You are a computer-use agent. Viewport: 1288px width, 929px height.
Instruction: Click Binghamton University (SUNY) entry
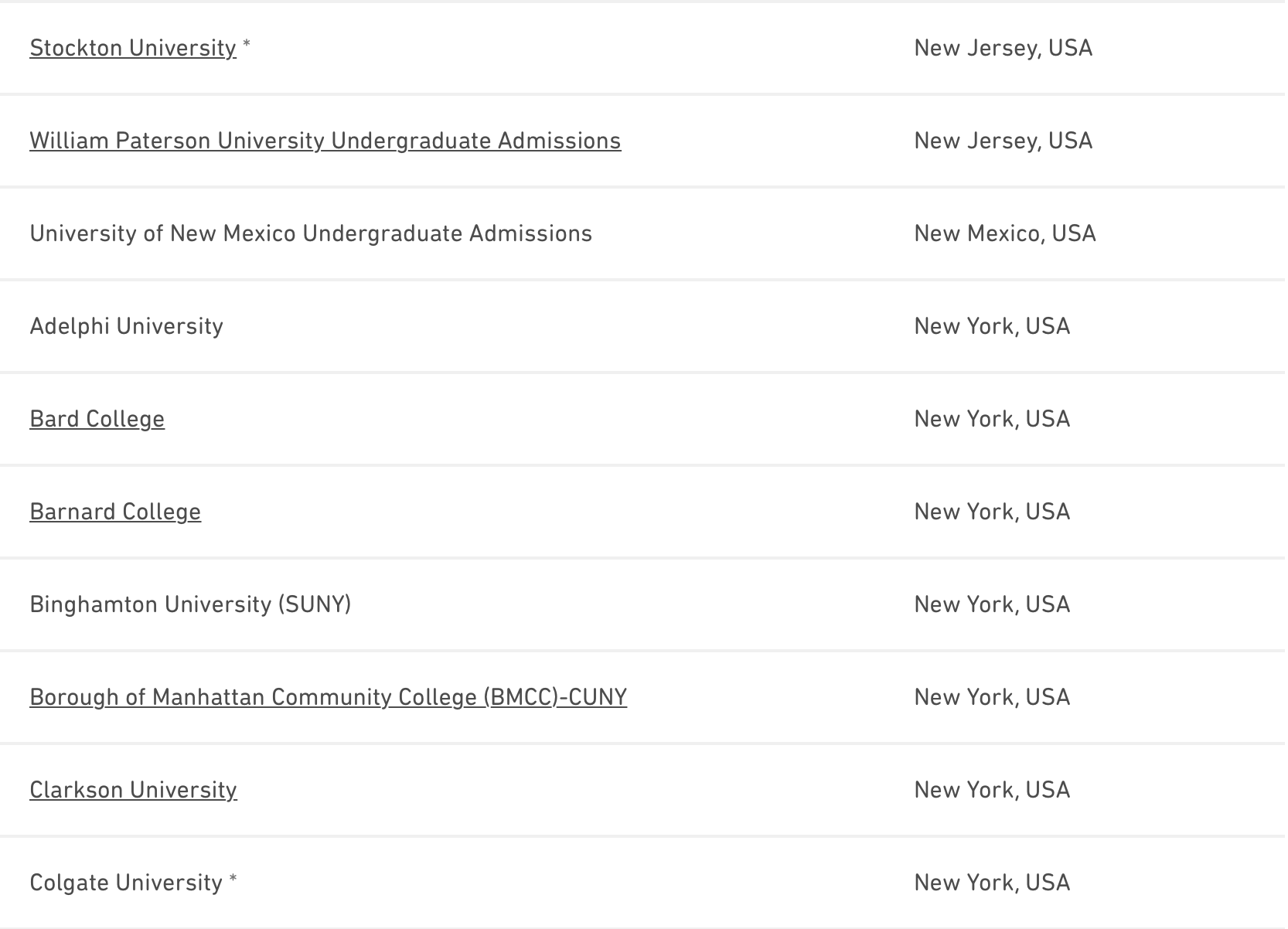point(190,604)
